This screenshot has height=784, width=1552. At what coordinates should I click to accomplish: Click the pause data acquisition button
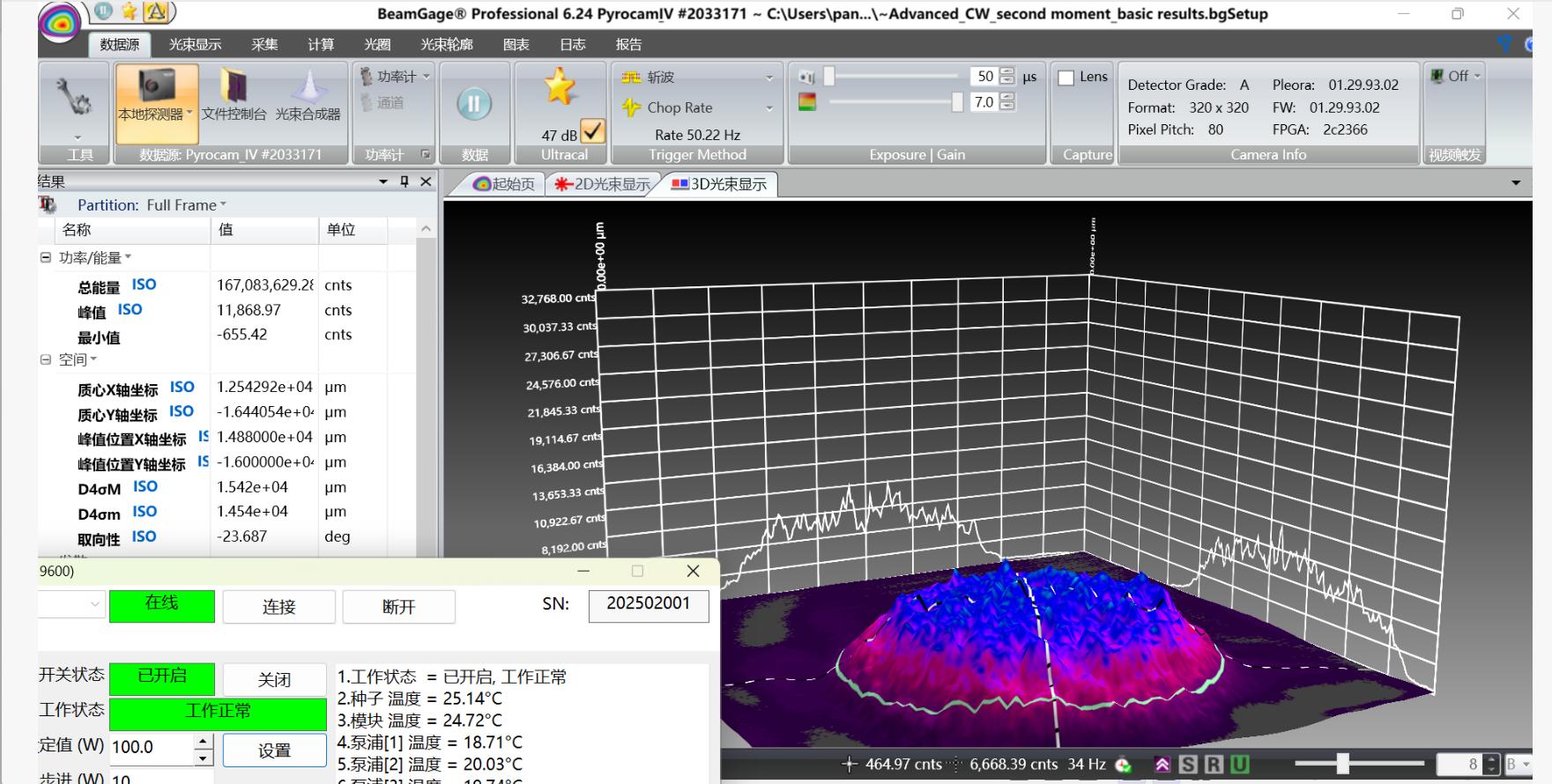pos(473,105)
